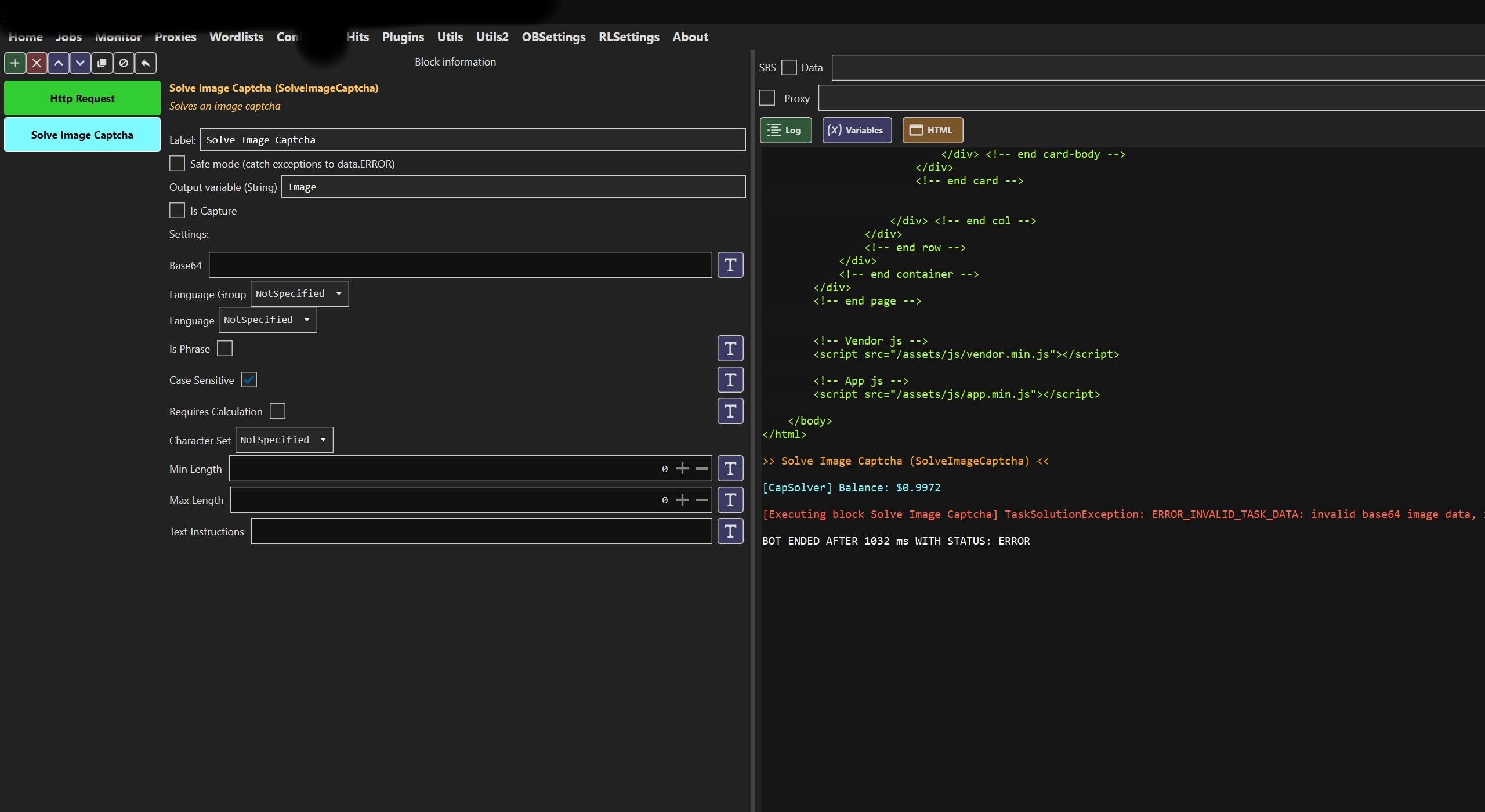
Task: Click the BOT ENDED status line
Action: tap(896, 541)
